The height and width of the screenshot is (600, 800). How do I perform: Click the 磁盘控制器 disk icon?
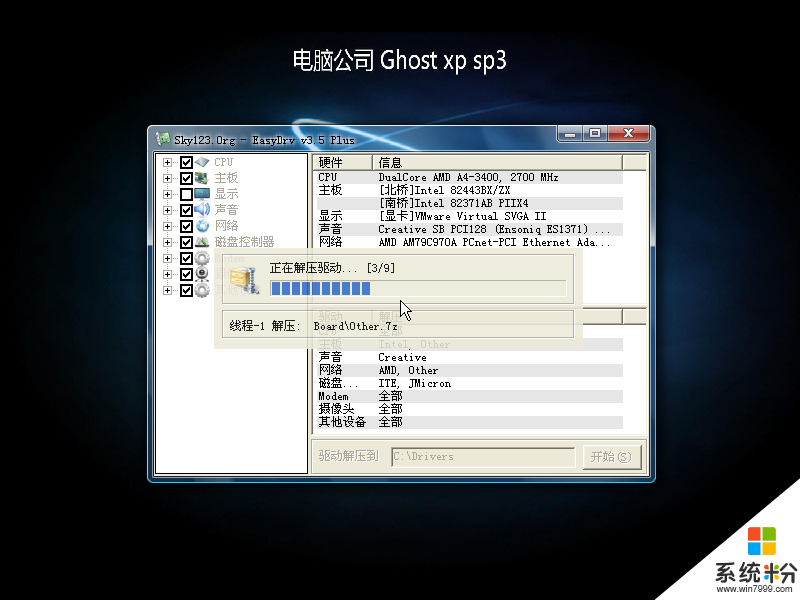(x=202, y=242)
